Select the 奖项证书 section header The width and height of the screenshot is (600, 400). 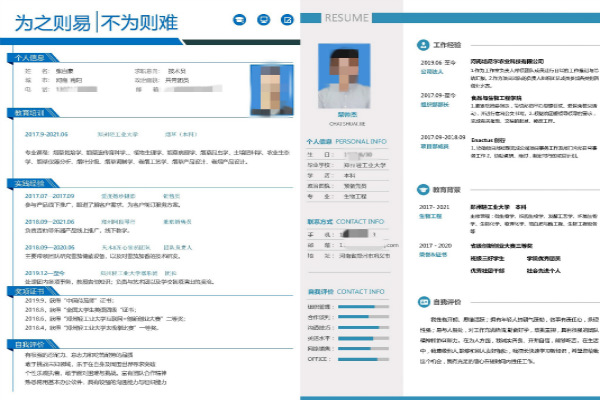click(30, 291)
